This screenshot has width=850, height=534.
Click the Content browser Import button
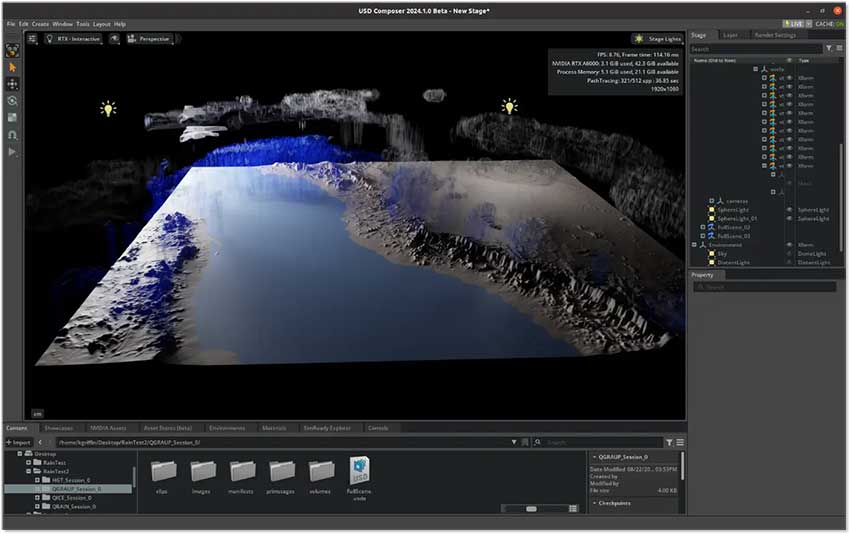[x=19, y=442]
